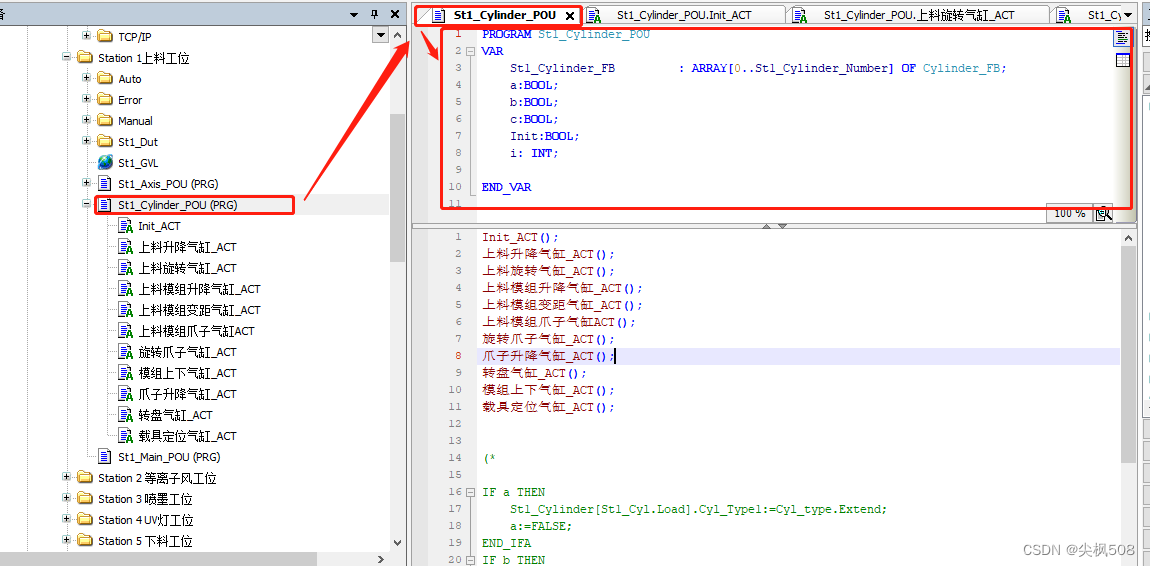
Task: Open the device tree panel options arrow
Action: pyautogui.click(x=354, y=14)
